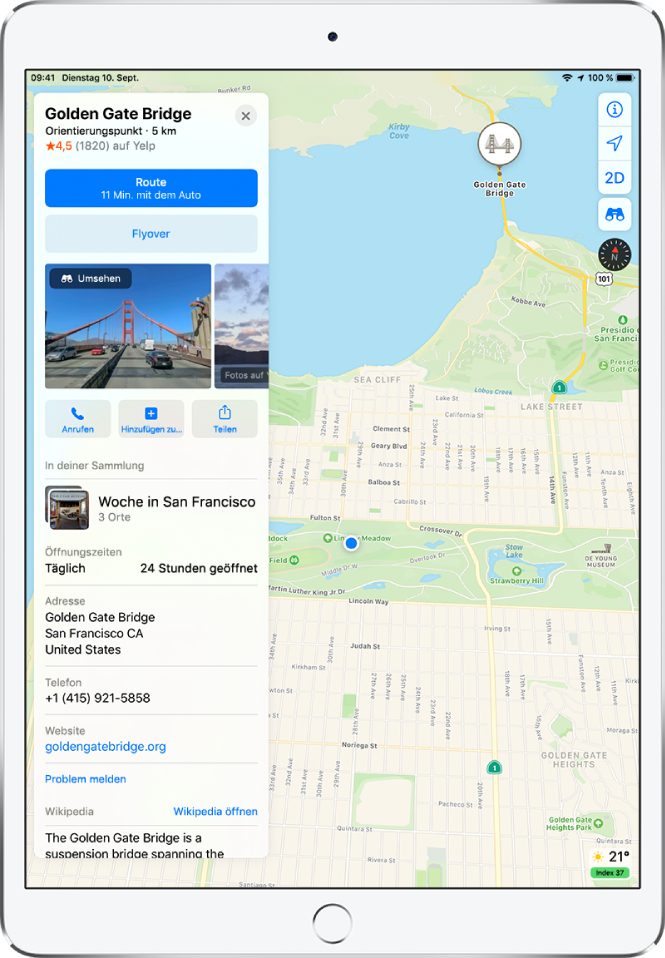Viewport: 665px width, 958px height.
Task: Tap Highway 1 shield near Golden Gate Heights
Action: [x=494, y=767]
